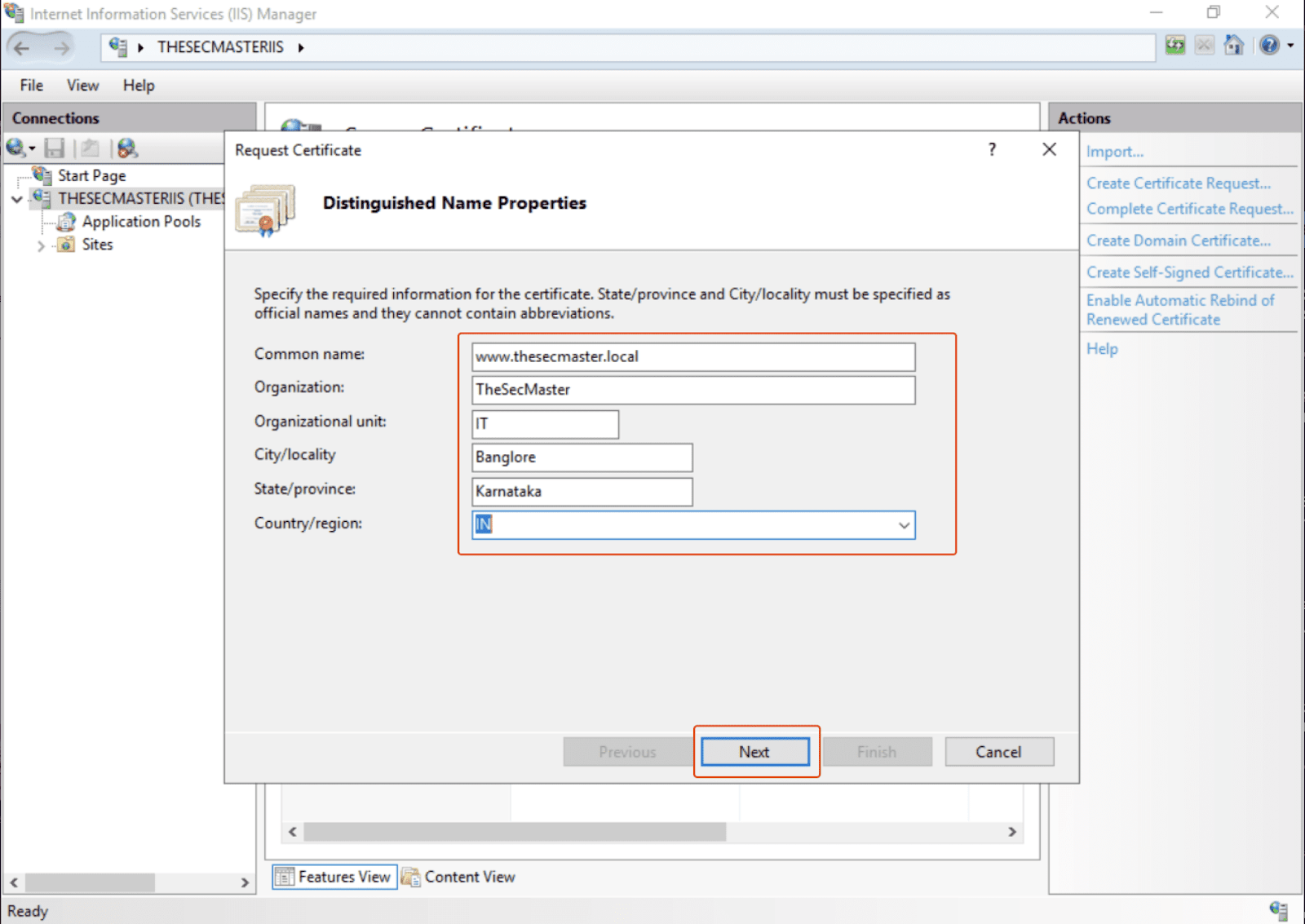The height and width of the screenshot is (924, 1305).
Task: Click the server icon in address bar
Action: (118, 46)
